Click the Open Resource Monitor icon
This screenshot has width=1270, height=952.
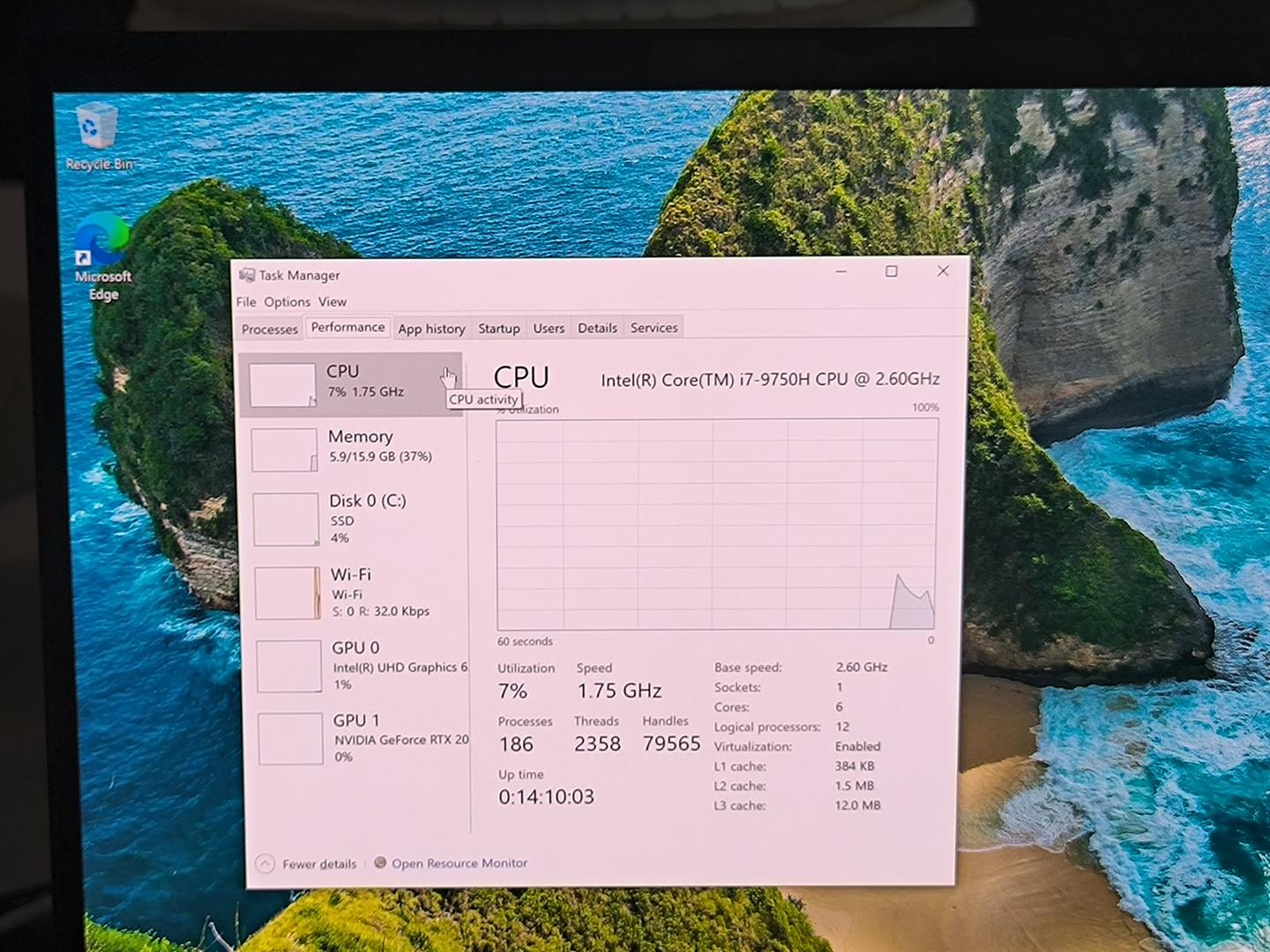pos(380,862)
